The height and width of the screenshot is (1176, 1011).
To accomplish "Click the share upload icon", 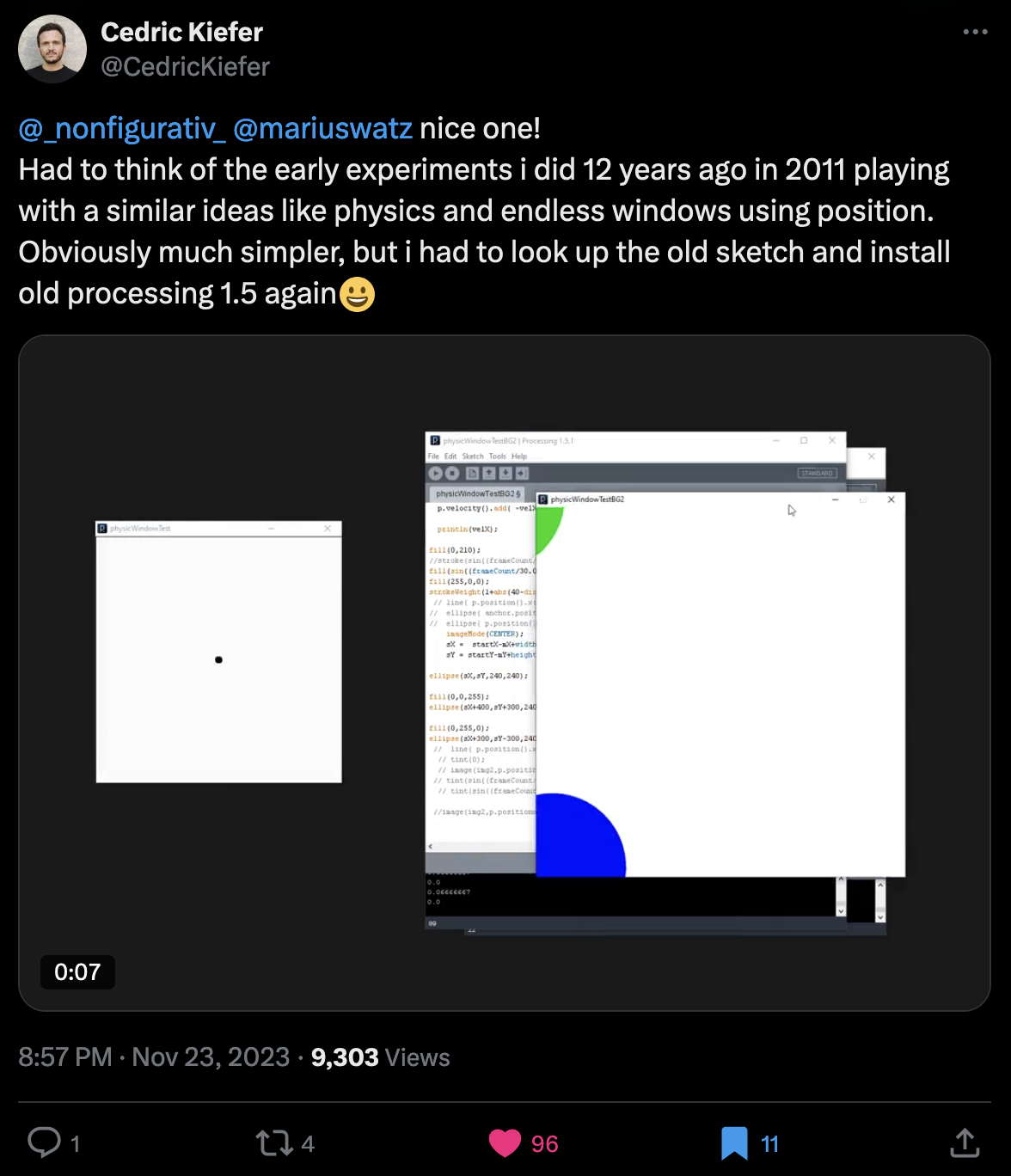I will click(965, 1142).
